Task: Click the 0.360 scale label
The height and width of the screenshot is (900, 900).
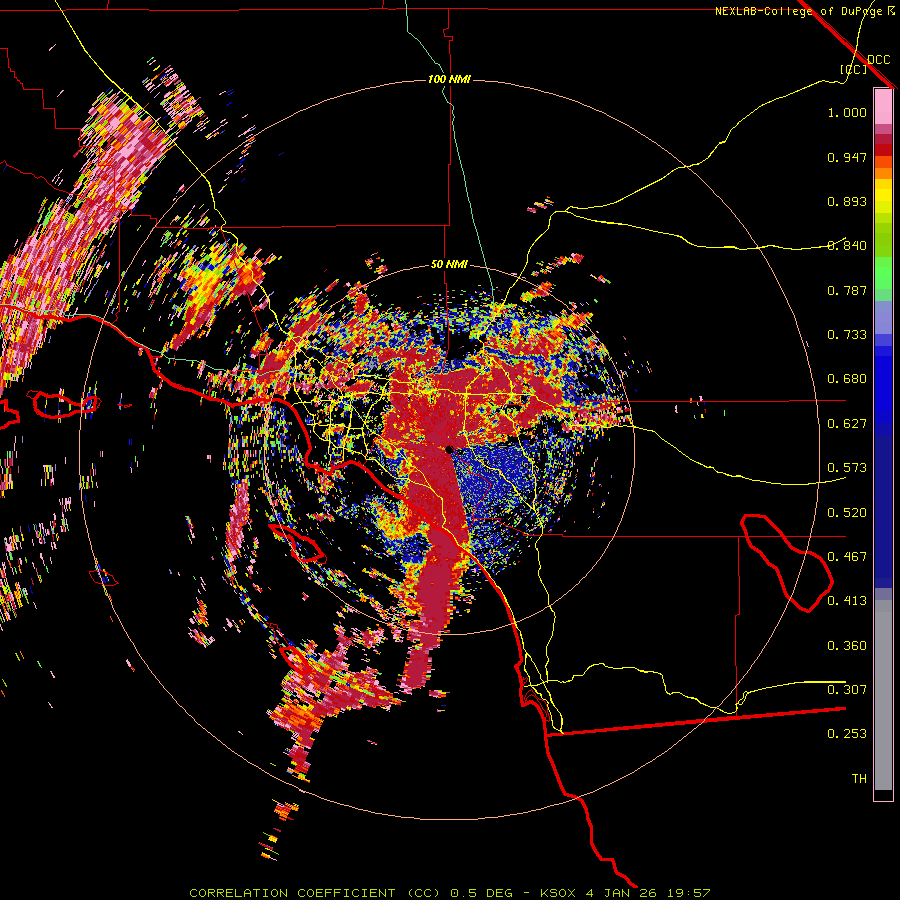Action: [x=847, y=646]
